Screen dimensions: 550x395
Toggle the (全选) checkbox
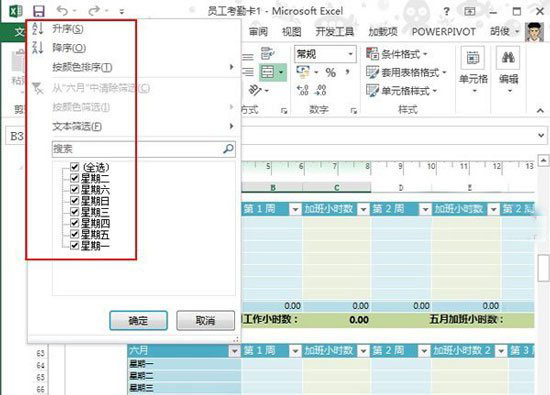pyautogui.click(x=74, y=166)
